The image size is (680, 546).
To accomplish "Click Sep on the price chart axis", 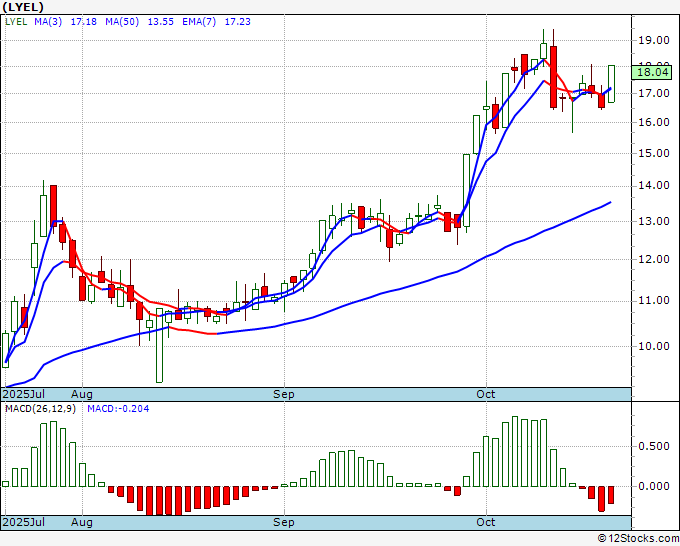I will click(284, 394).
